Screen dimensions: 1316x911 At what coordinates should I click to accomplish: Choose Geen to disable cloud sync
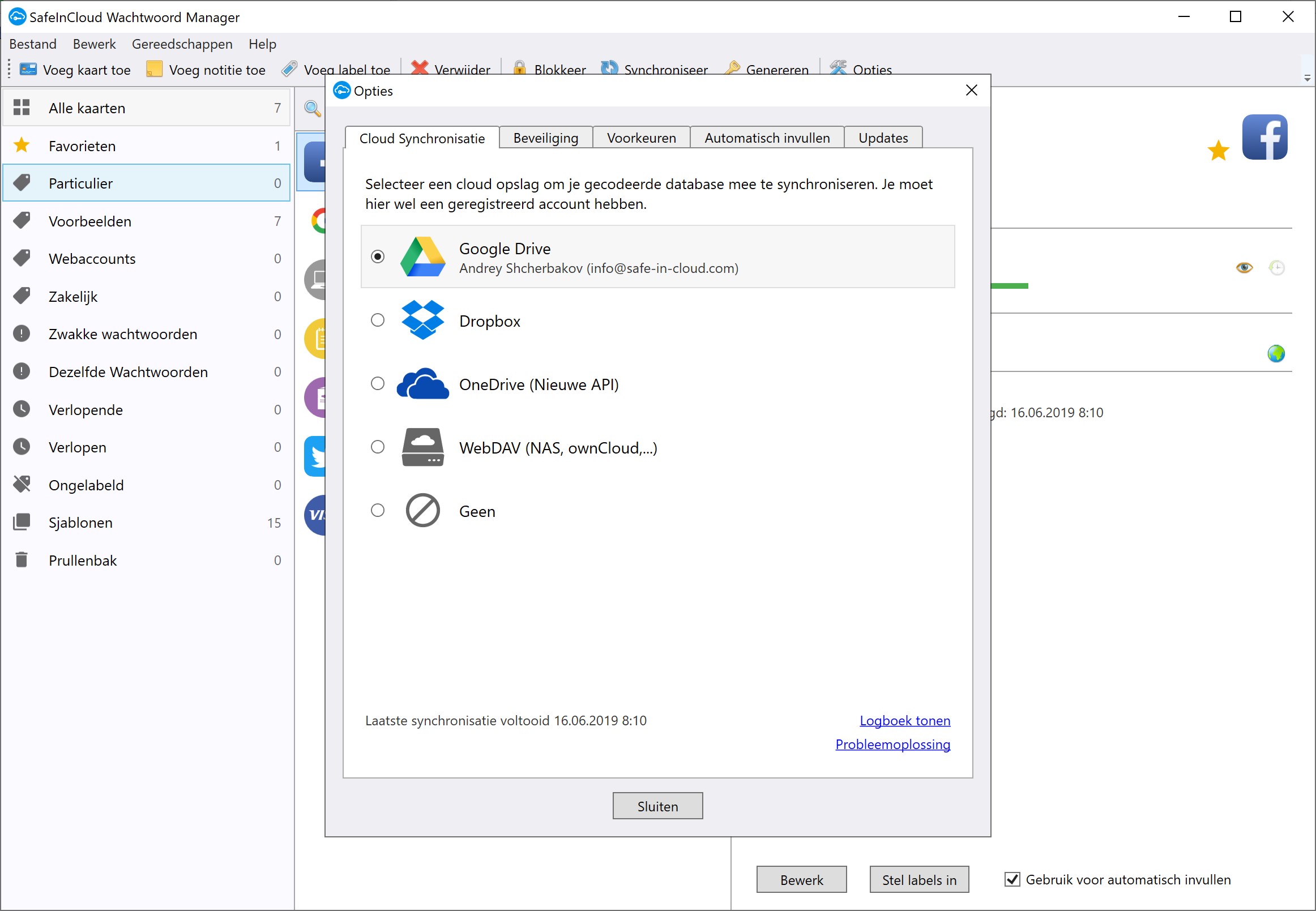coord(377,510)
